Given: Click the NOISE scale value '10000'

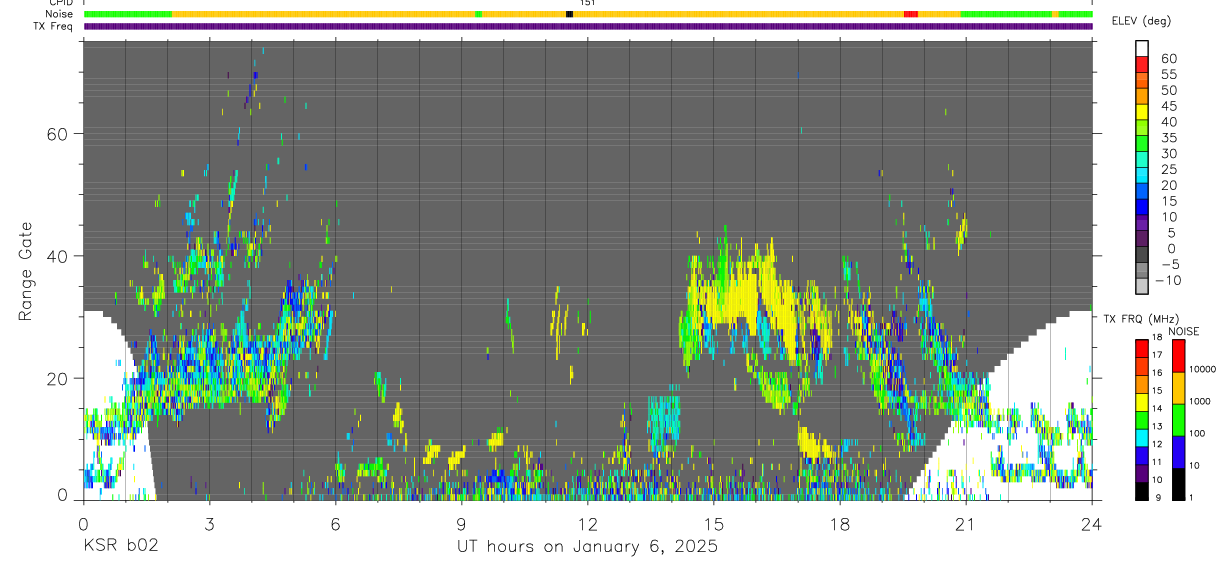Looking at the screenshot, I should [x=1202, y=369].
